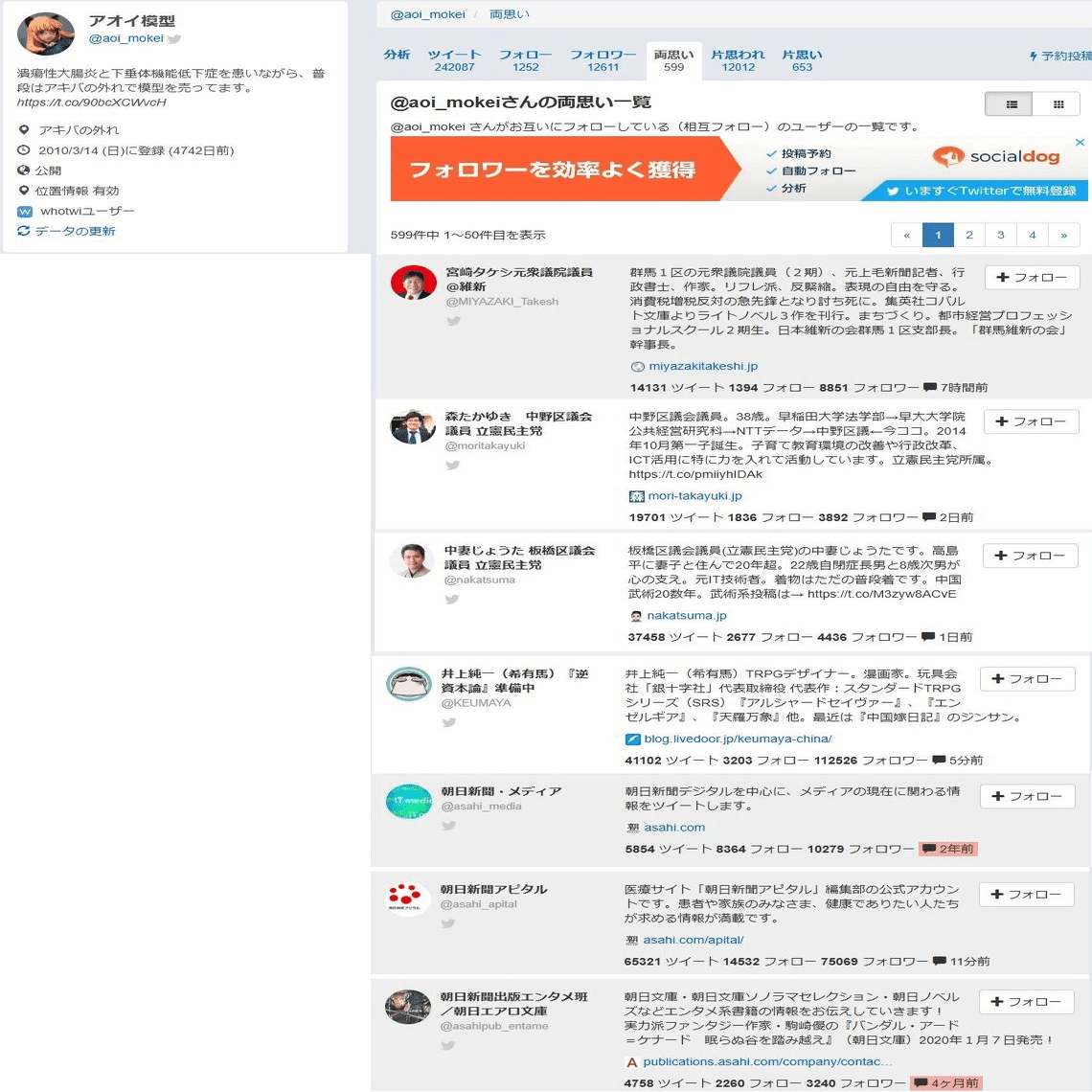Viewport: 1092px width, 1092px height.
Task: Follow 宮崎タケシ with フォロー button
Action: (1032, 277)
